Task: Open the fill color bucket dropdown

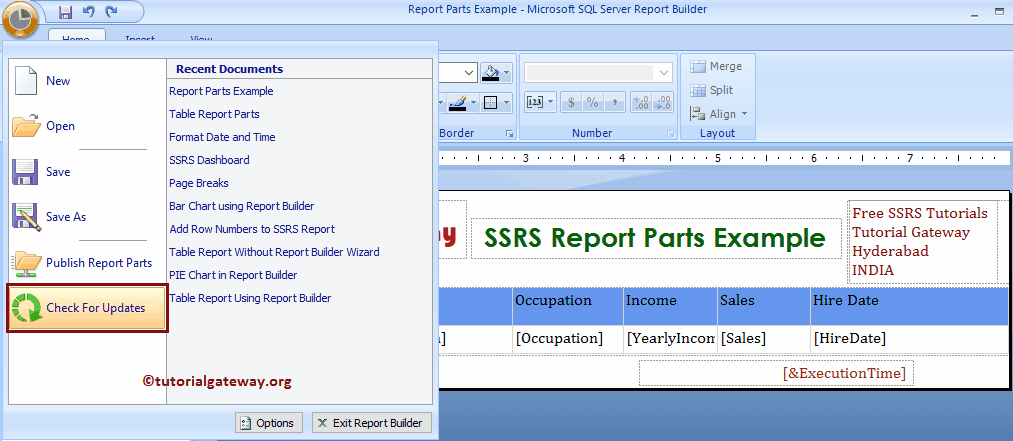Action: 507,72
